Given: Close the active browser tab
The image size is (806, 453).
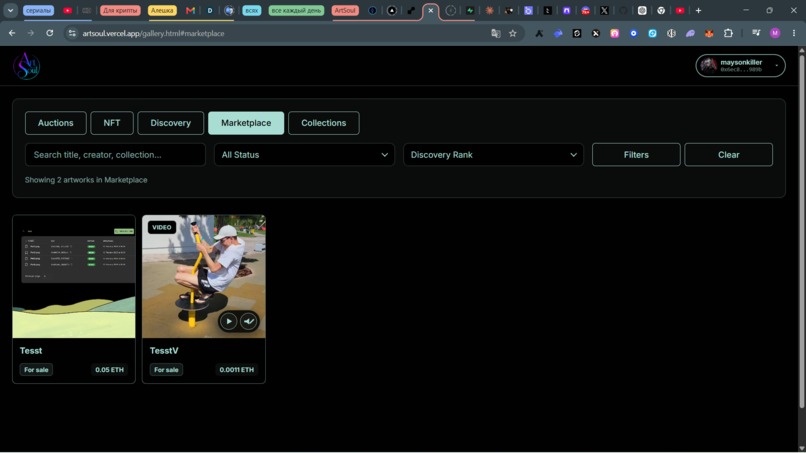Looking at the screenshot, I should point(431,10).
